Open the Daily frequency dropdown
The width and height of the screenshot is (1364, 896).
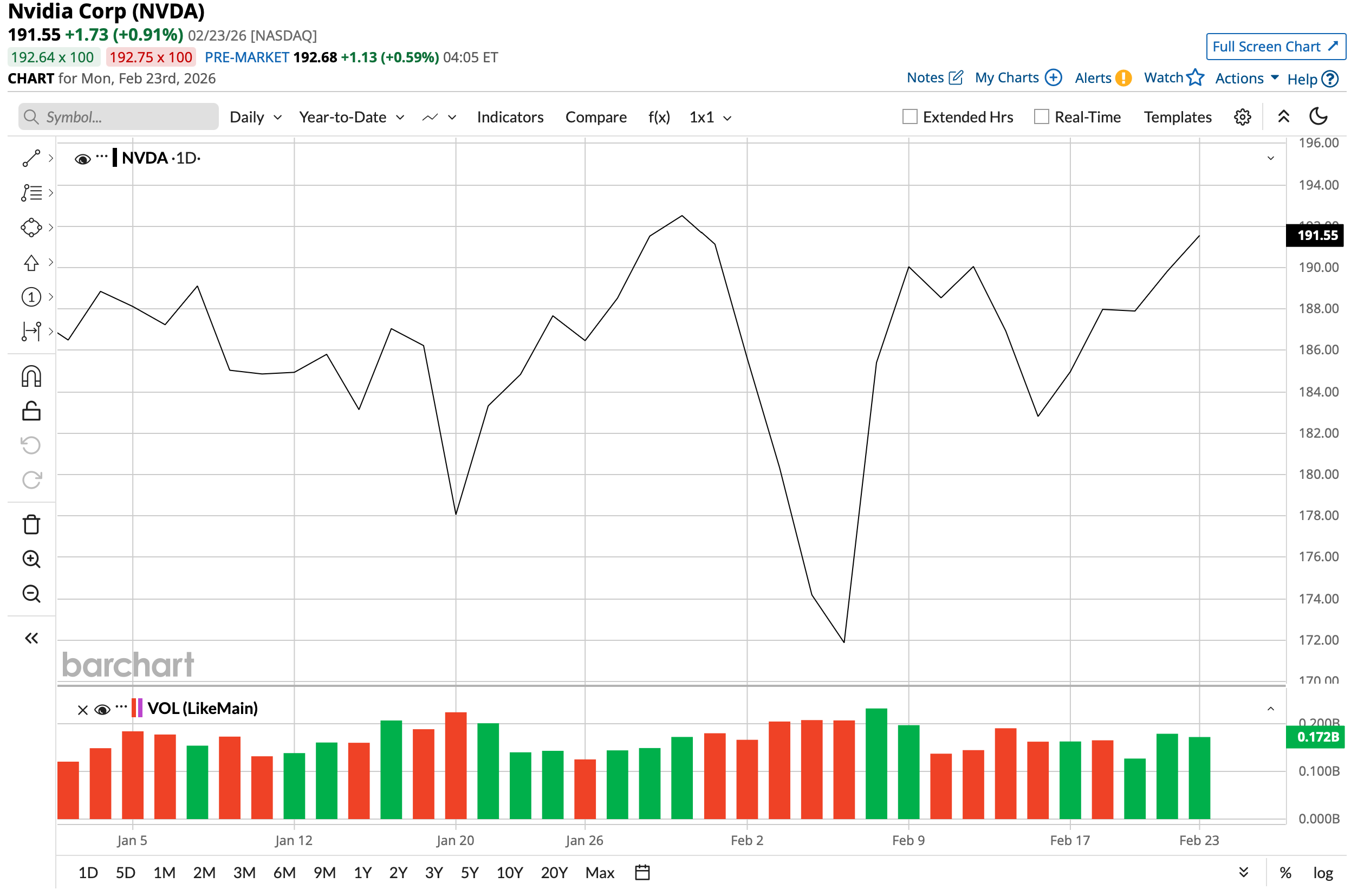click(x=256, y=118)
